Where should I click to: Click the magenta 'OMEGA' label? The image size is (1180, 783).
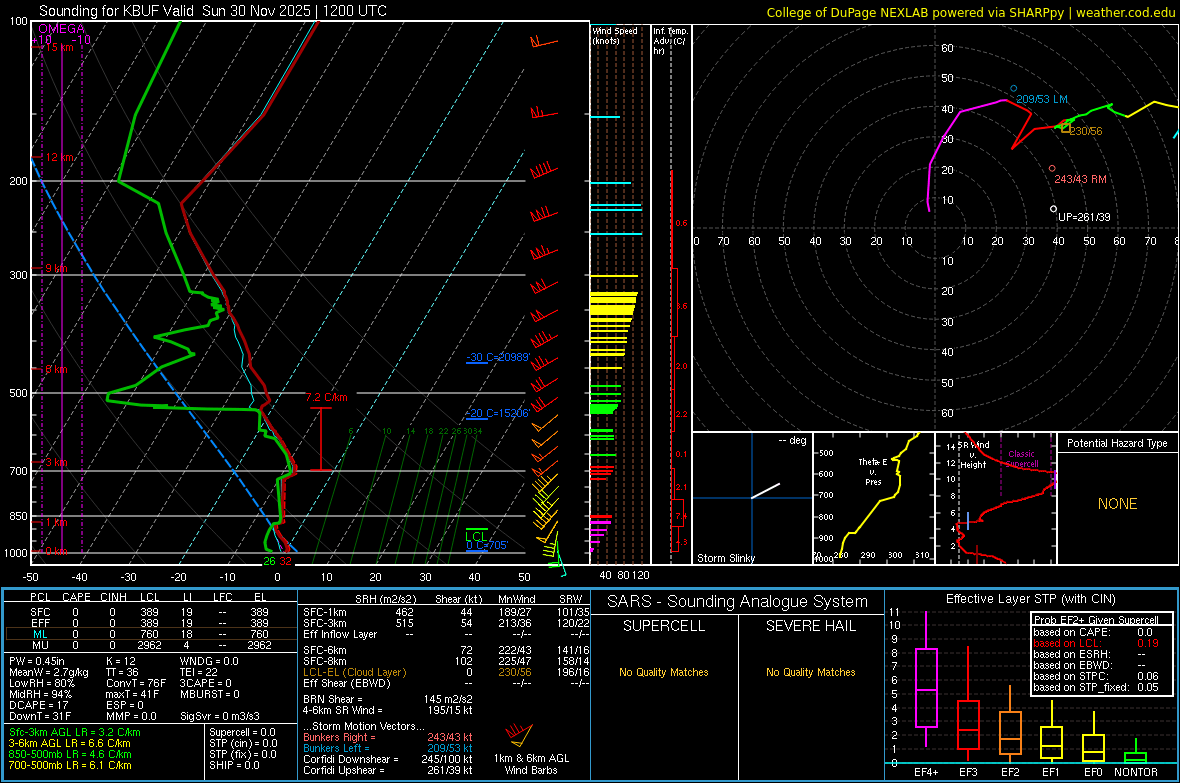61,29
